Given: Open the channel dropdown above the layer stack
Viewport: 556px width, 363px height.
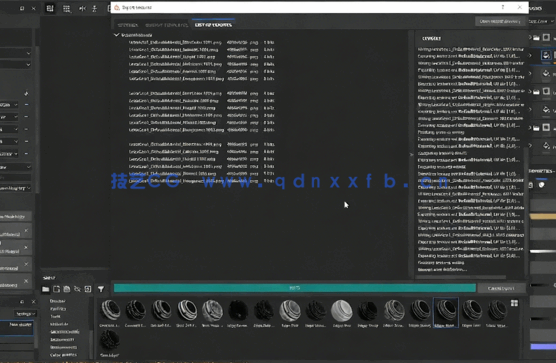Looking at the screenshot, I should coord(542,21).
